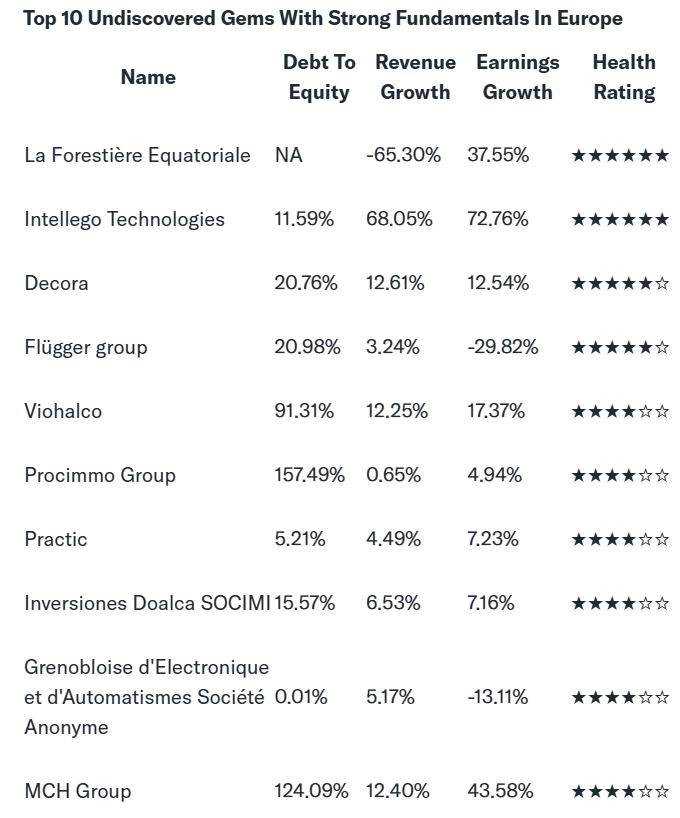Click the Name column header

click(148, 77)
